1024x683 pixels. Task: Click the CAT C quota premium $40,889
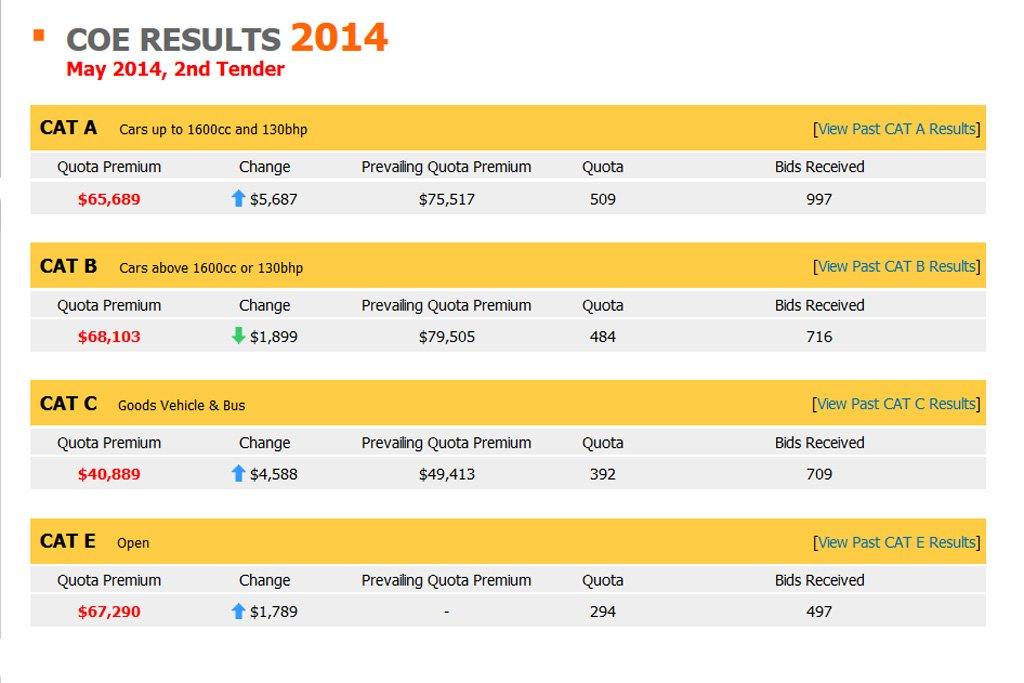point(109,474)
